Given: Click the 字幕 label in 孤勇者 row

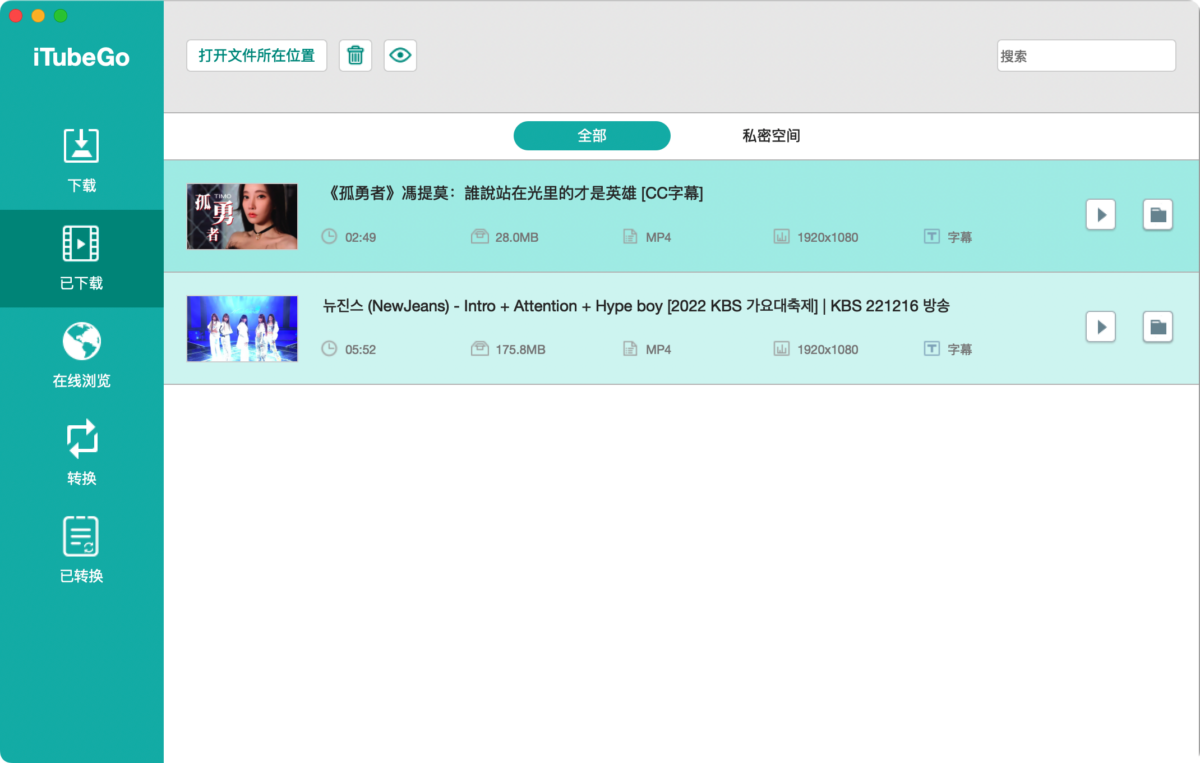Looking at the screenshot, I should coord(960,238).
